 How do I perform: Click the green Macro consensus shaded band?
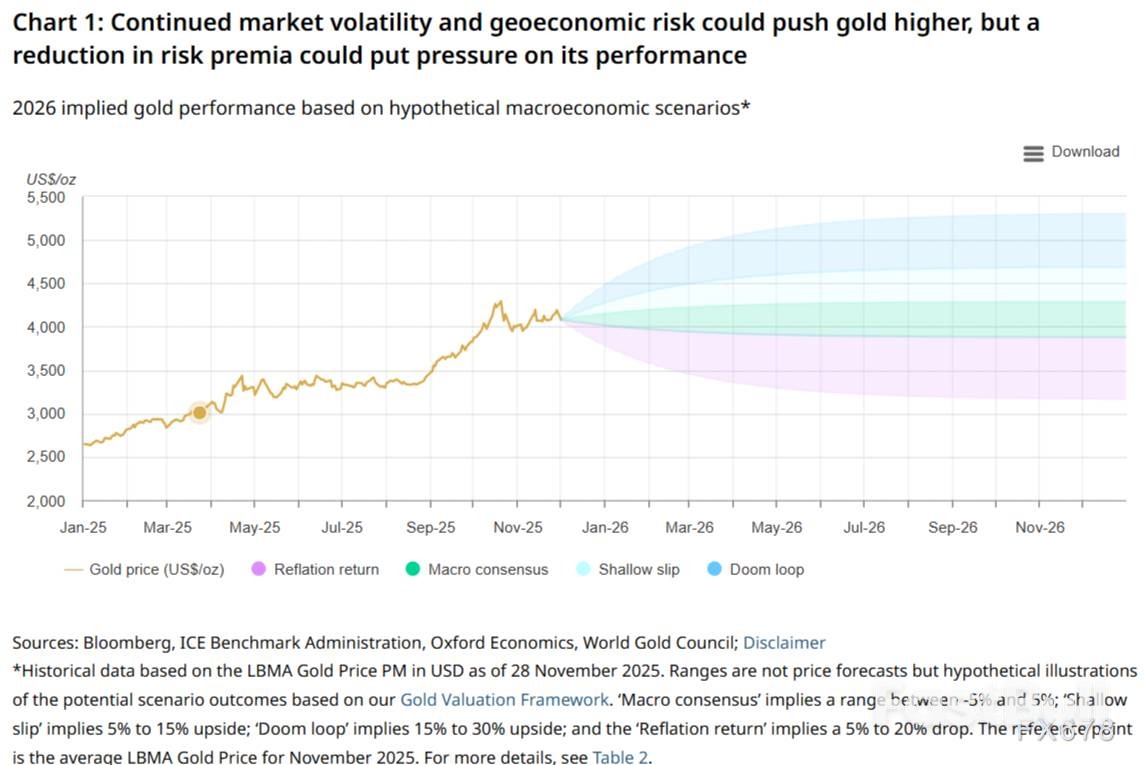point(950,318)
